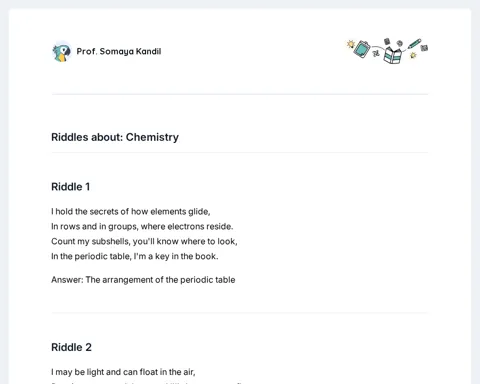Click the round gray doodle above the book
This screenshot has height=384, width=480.
[x=400, y=43]
